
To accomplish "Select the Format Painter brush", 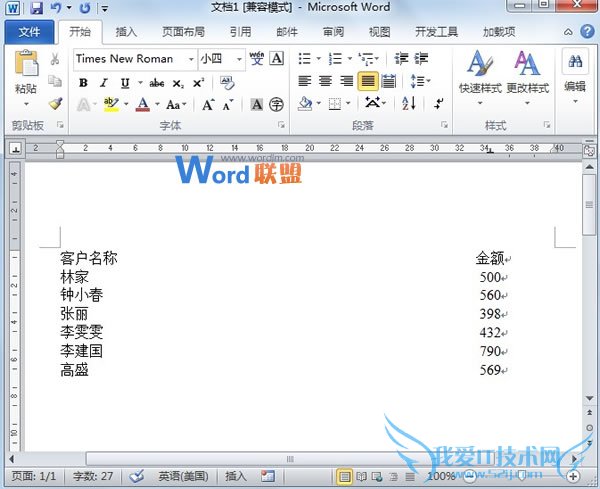I will pyautogui.click(x=55, y=103).
